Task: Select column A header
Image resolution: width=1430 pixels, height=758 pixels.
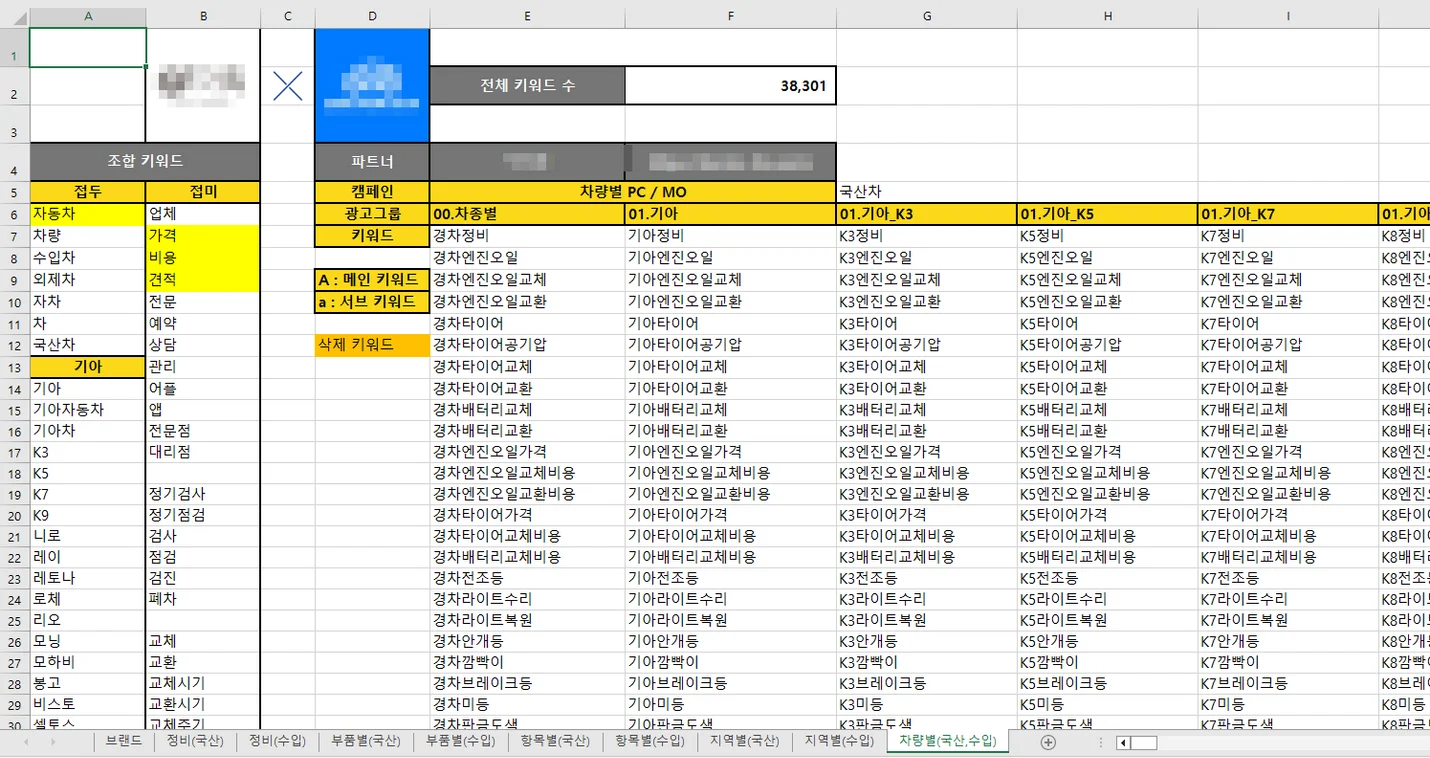Action: pos(88,15)
